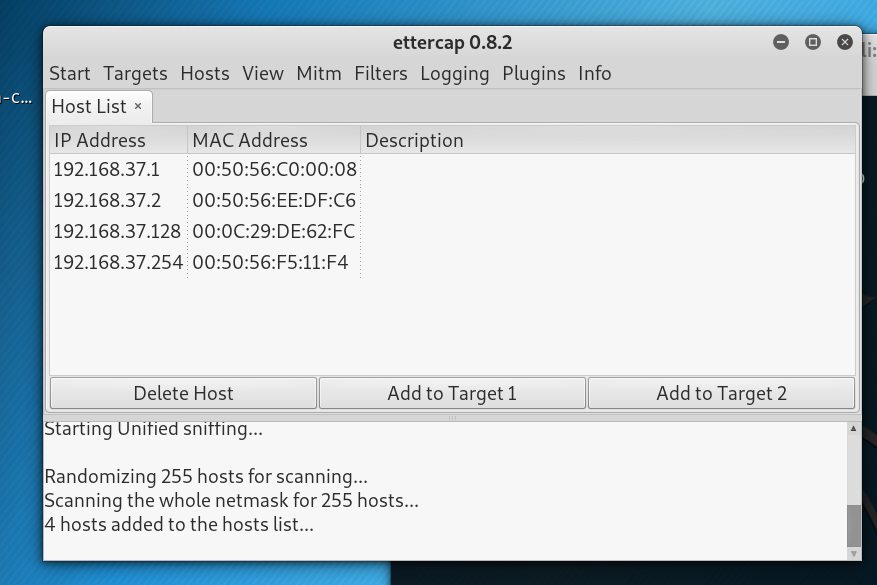Close the ettercap window

click(x=845, y=42)
